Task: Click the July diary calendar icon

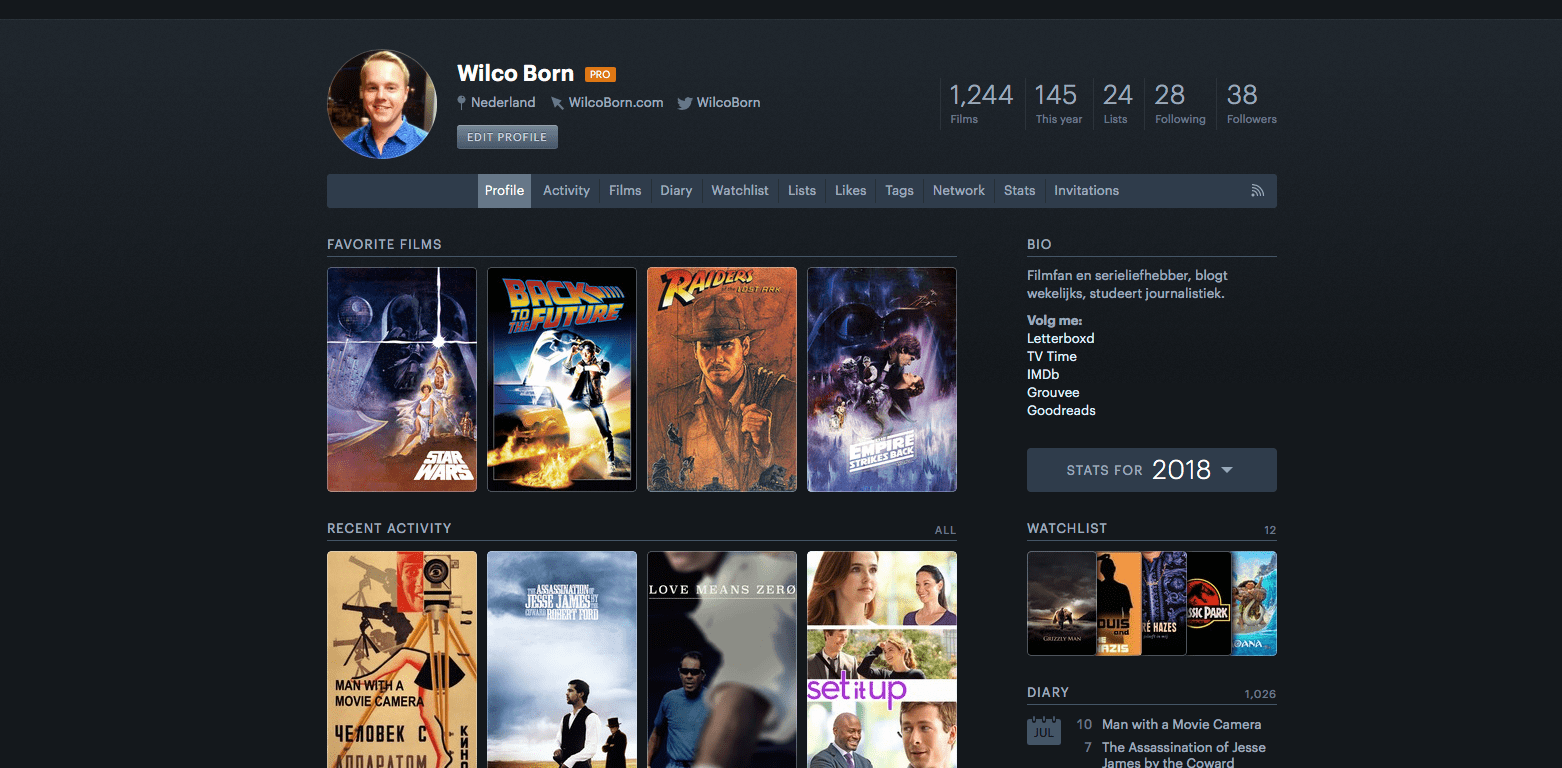Action: [1043, 729]
